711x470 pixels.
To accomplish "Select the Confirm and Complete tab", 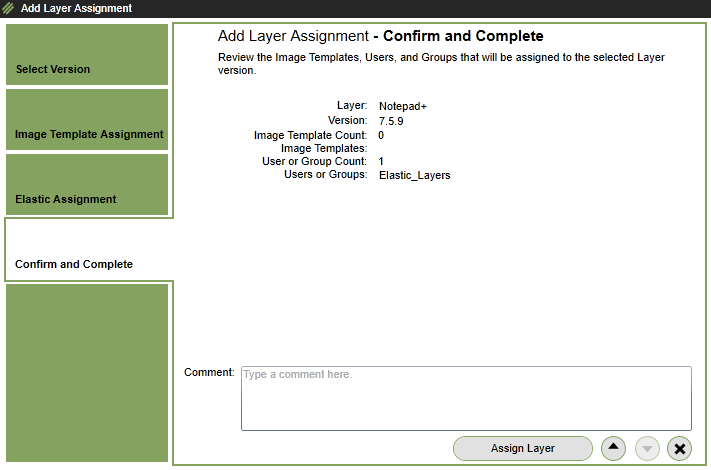I will point(86,250).
